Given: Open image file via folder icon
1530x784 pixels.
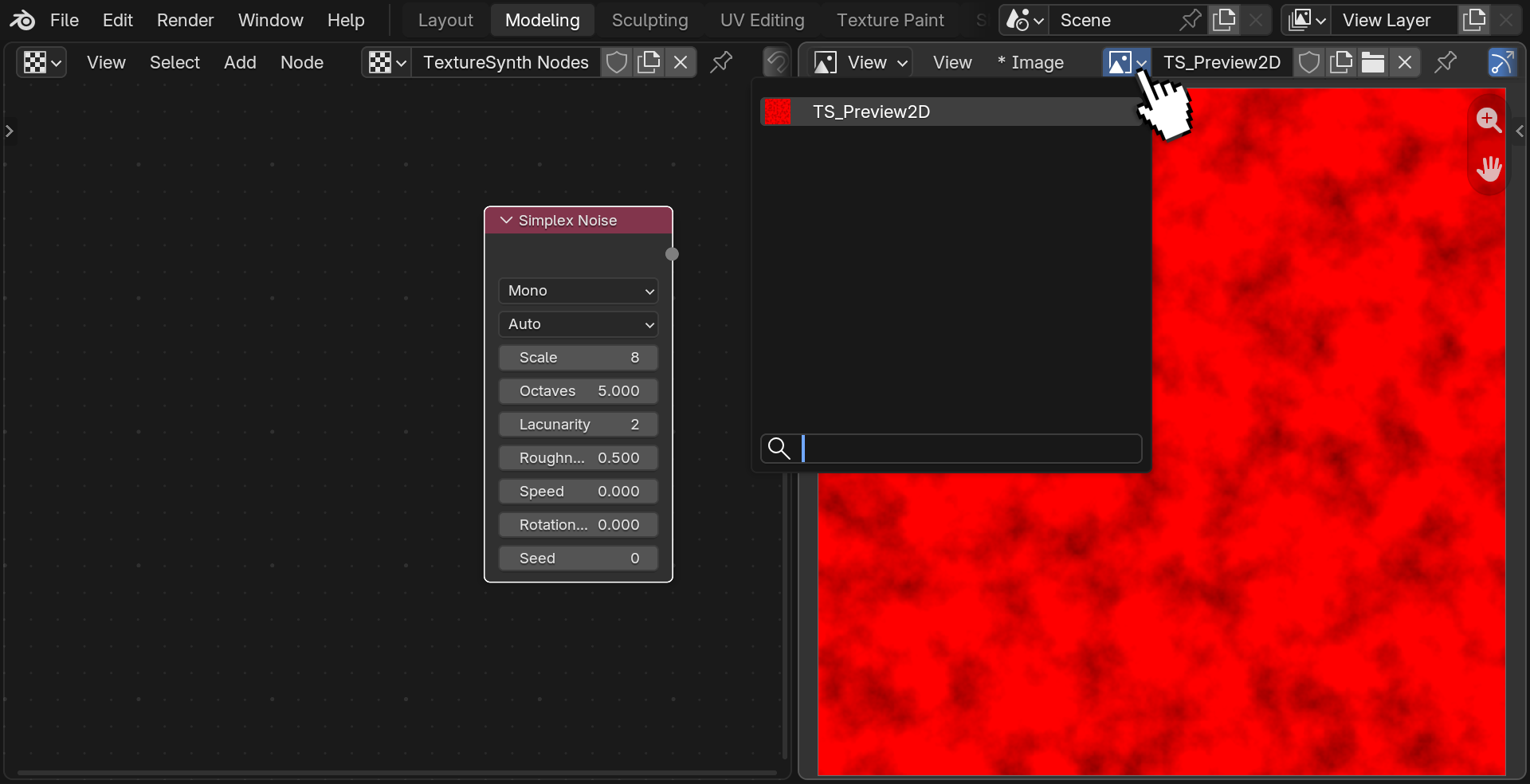Looking at the screenshot, I should coord(1373,62).
